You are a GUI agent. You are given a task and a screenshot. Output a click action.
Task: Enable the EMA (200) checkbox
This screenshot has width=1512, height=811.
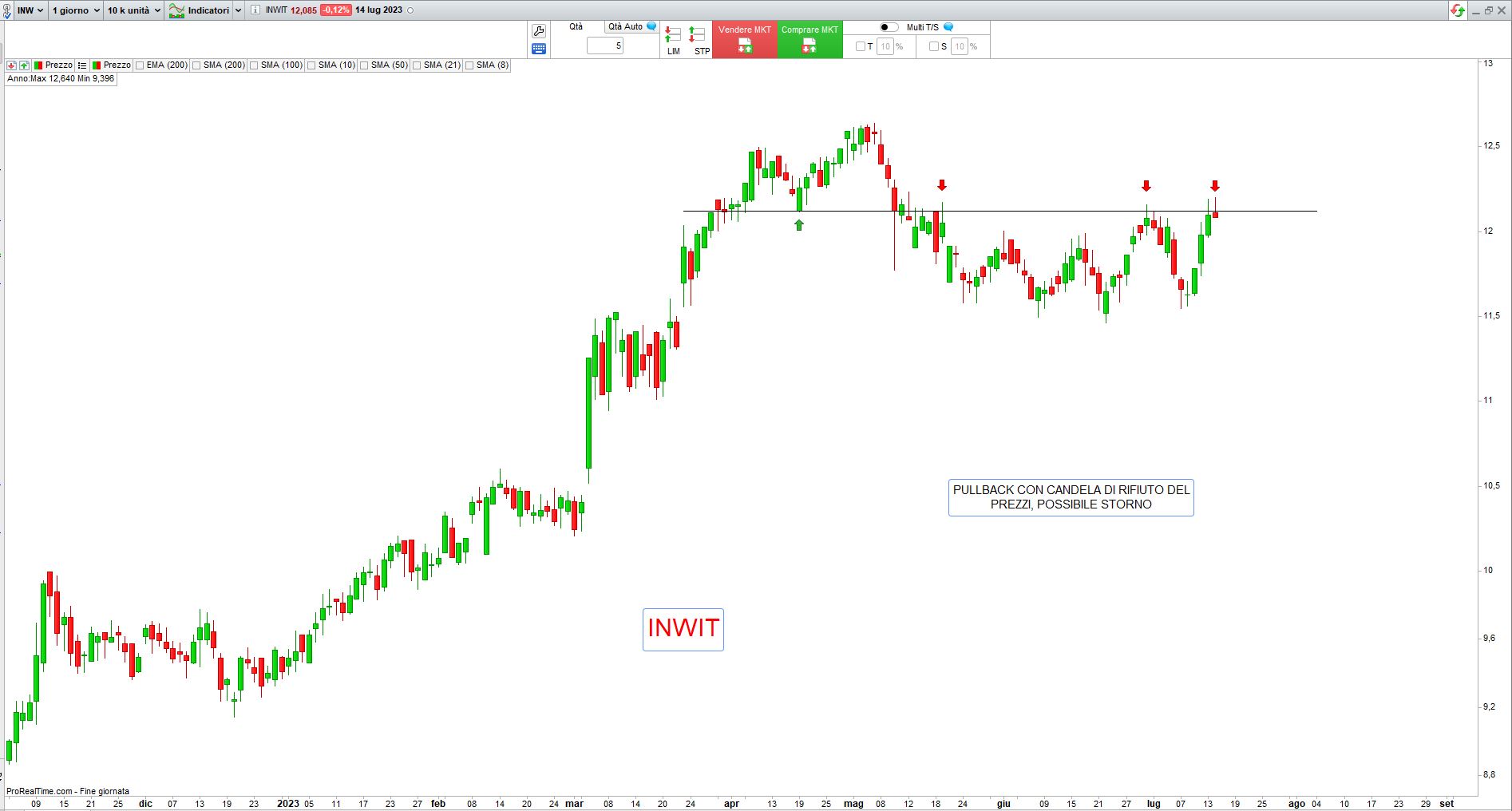(x=141, y=65)
